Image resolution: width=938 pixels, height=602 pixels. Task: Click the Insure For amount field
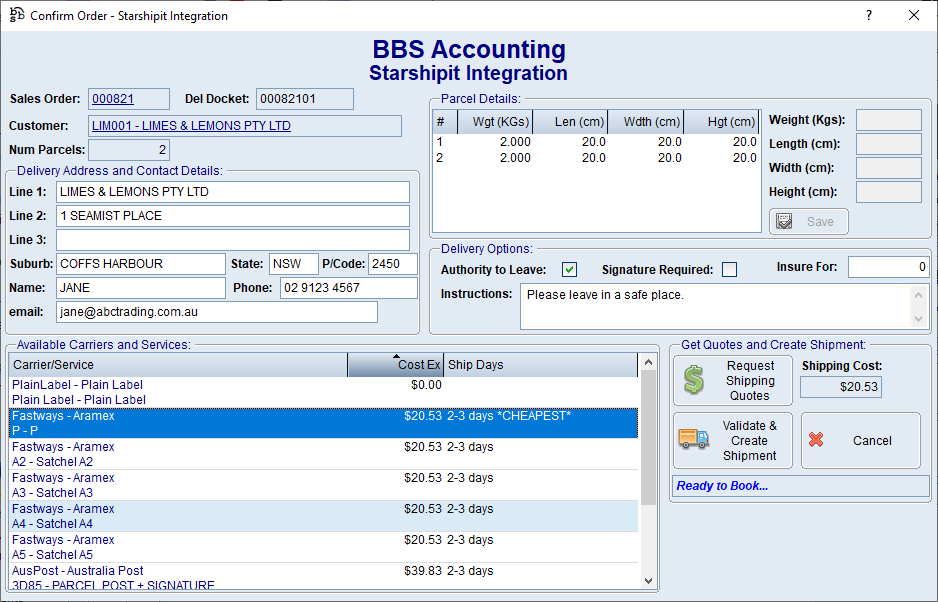click(x=888, y=267)
